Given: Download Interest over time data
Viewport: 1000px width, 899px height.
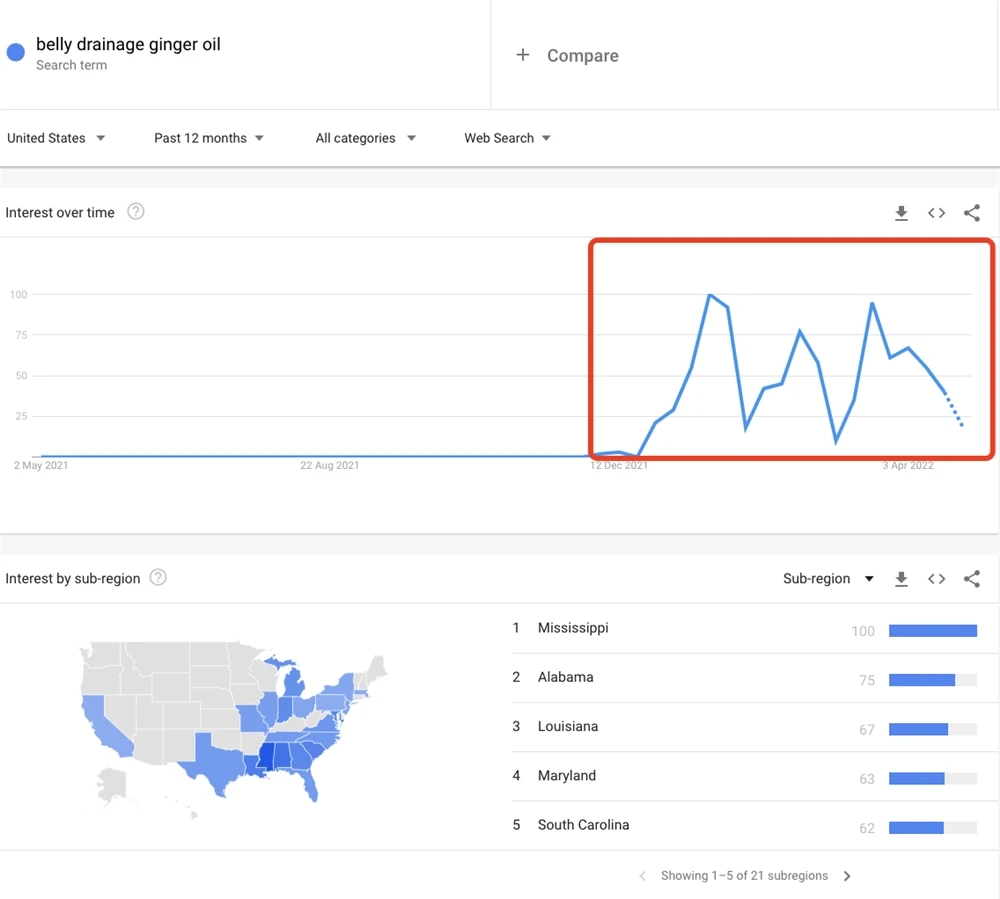Looking at the screenshot, I should (901, 213).
